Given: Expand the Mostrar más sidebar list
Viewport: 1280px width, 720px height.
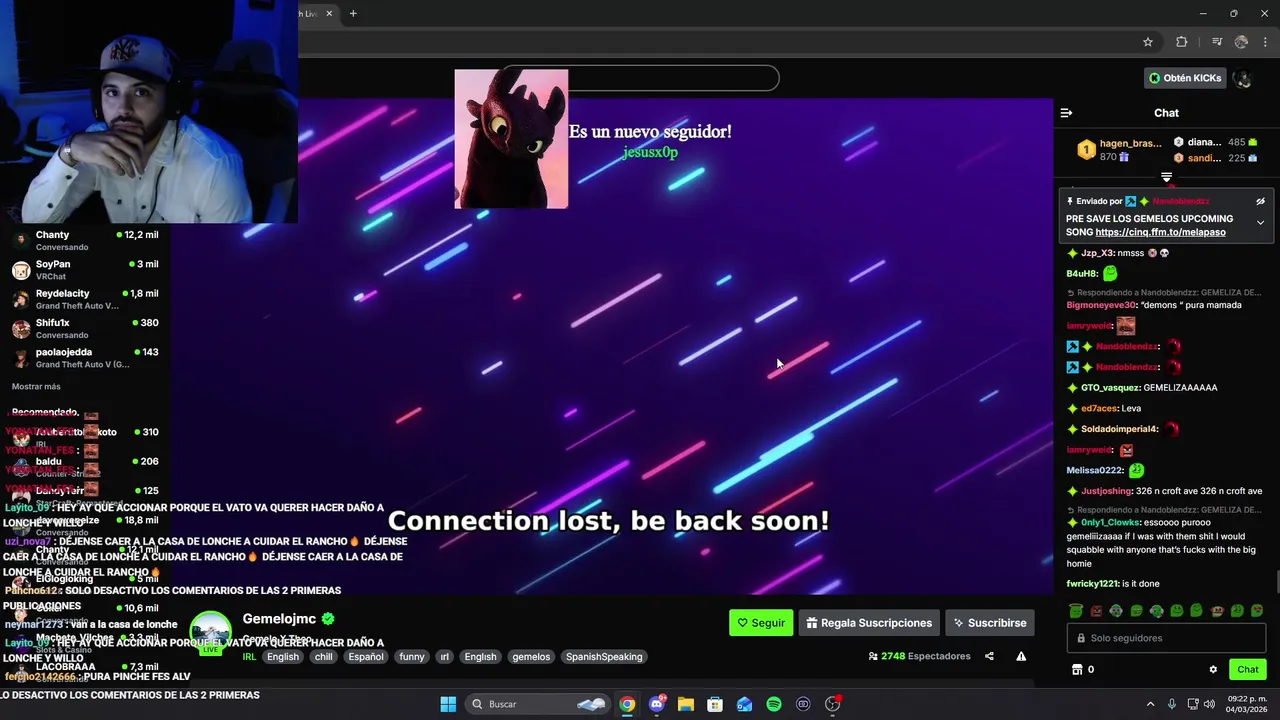Looking at the screenshot, I should tap(36, 386).
